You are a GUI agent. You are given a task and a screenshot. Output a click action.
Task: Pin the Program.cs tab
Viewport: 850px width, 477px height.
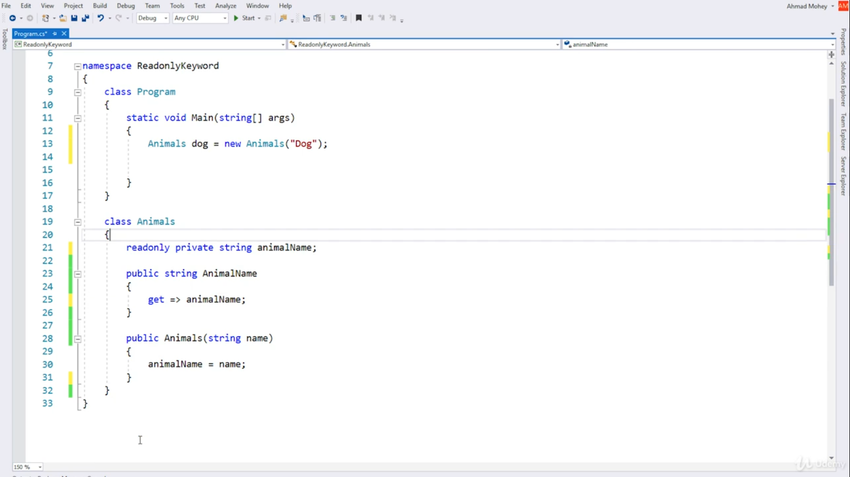click(x=55, y=34)
